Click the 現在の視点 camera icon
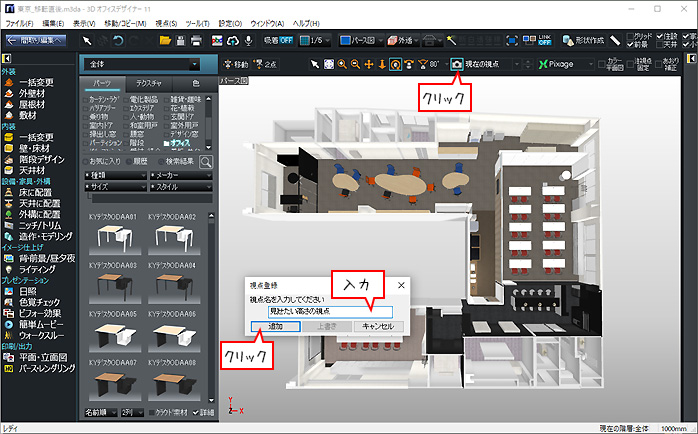Viewport: 698px width, 434px height. coord(457,64)
